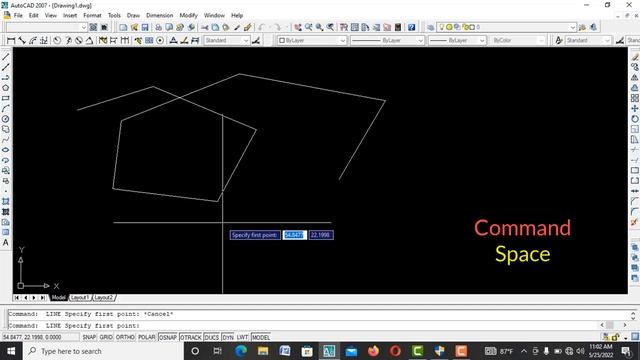This screenshot has height=360, width=640.
Task: Switch to the Layout1 tab
Action: [x=80, y=298]
